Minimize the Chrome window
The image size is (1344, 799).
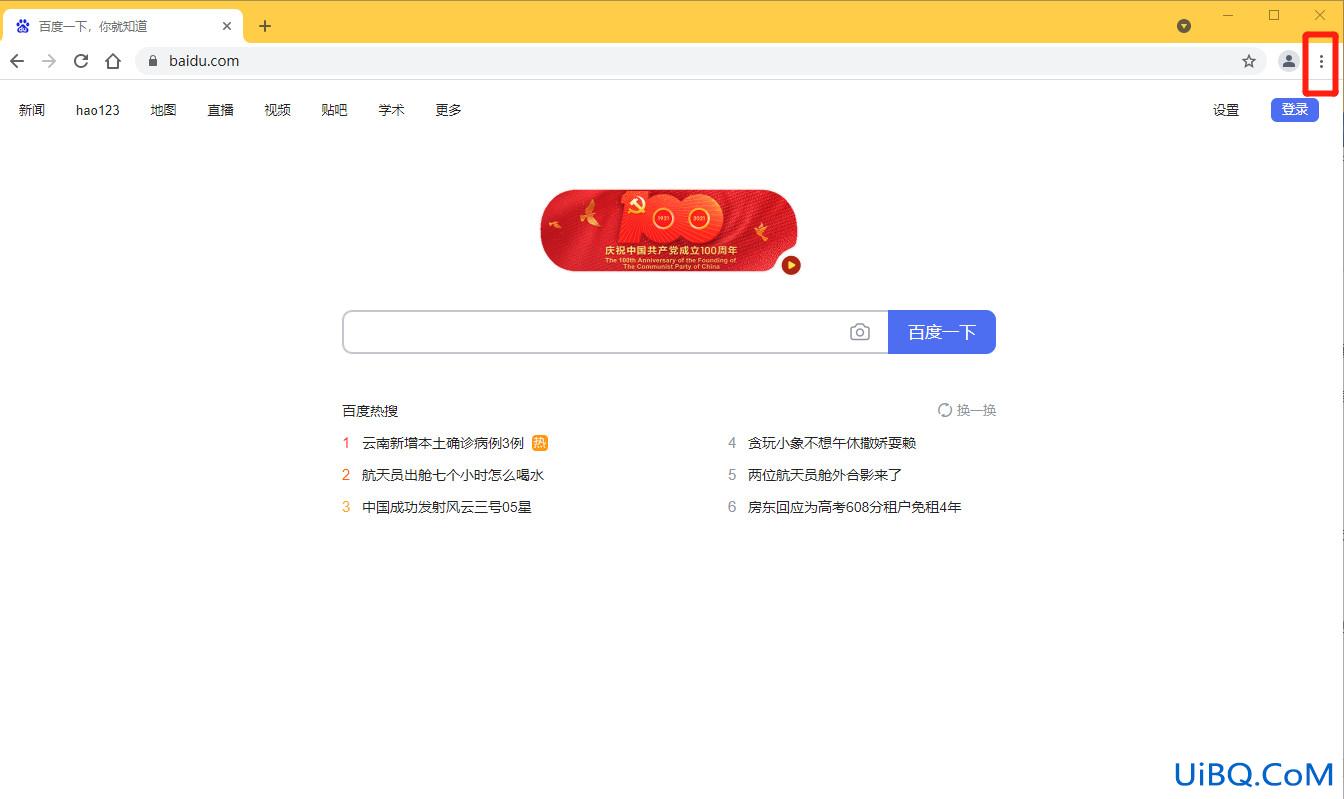click(x=1228, y=15)
